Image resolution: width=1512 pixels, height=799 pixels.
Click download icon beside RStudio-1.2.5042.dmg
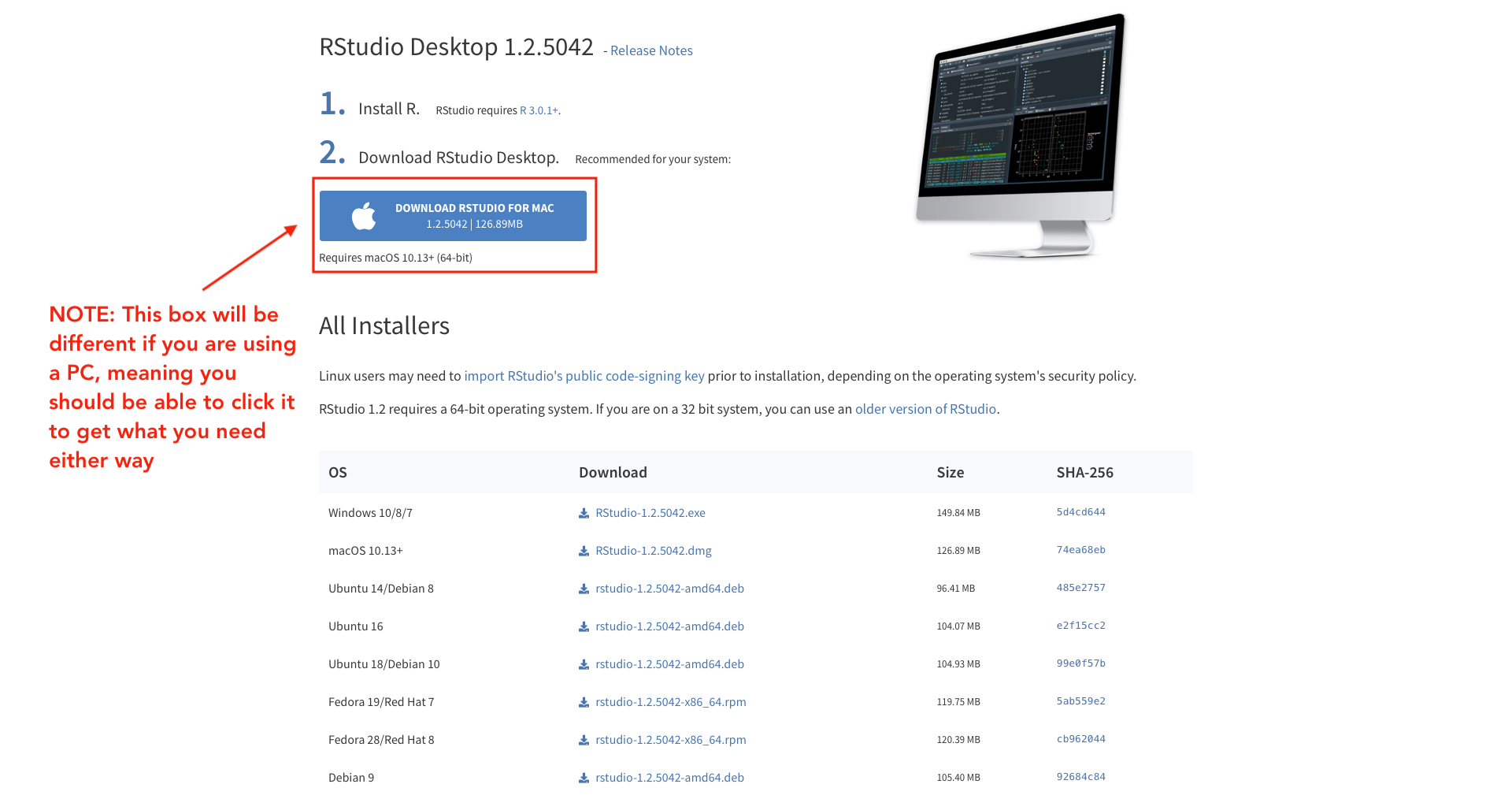pos(584,551)
